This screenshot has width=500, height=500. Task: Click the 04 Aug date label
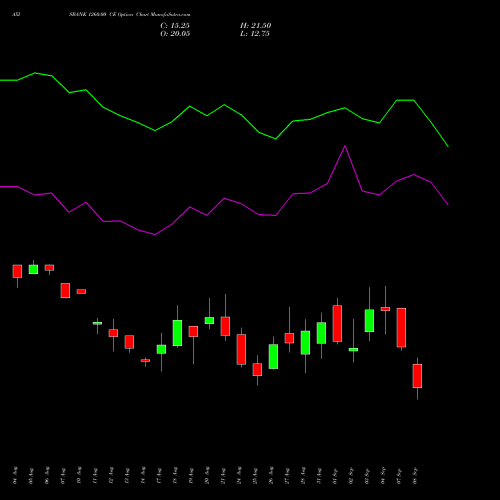click(15, 475)
